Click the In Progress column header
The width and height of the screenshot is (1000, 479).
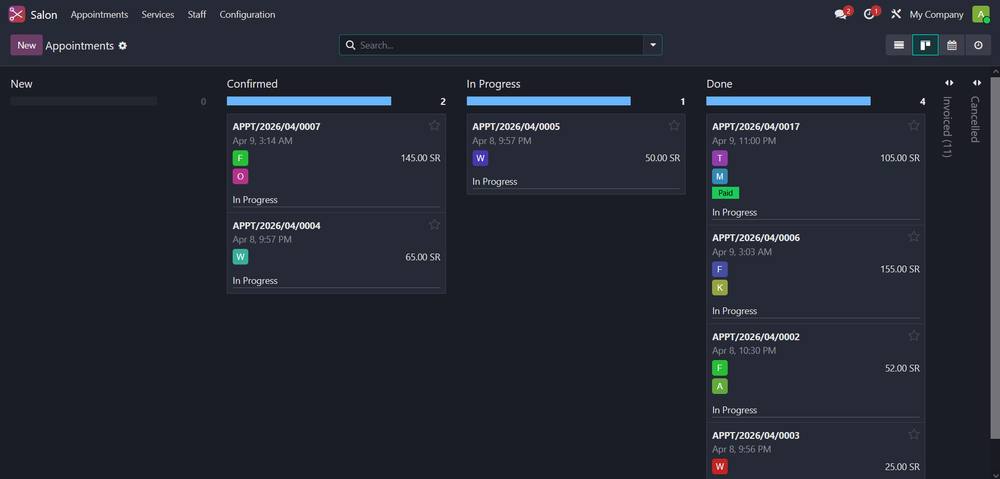tap(494, 84)
